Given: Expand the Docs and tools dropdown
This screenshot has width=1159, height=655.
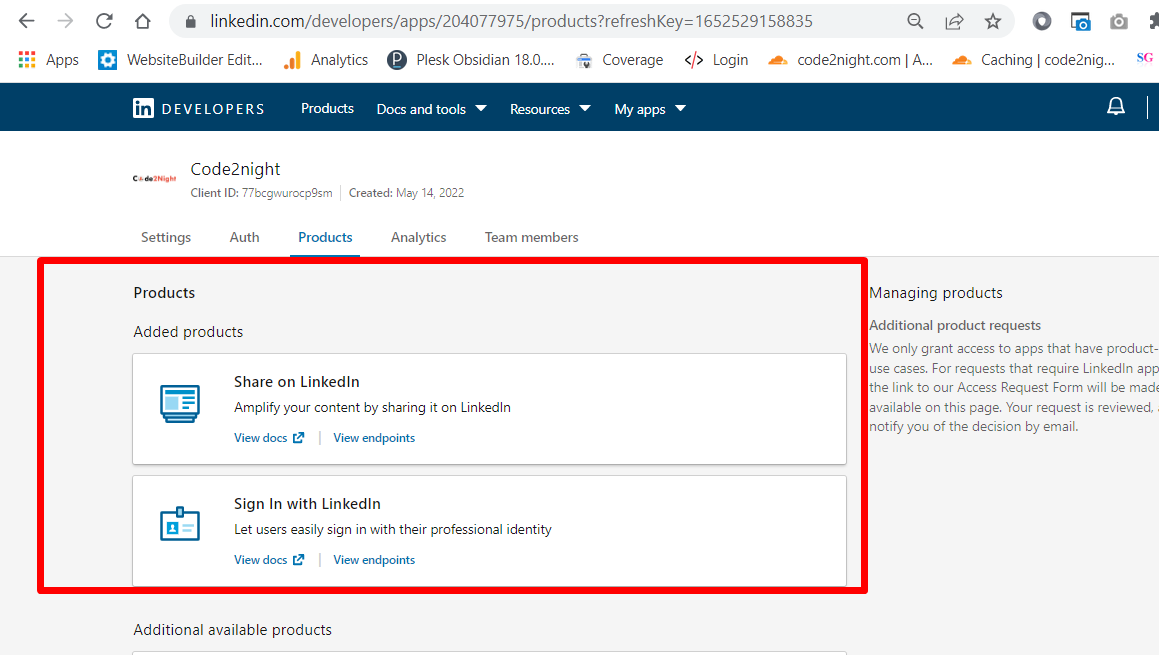Looking at the screenshot, I should tap(432, 109).
